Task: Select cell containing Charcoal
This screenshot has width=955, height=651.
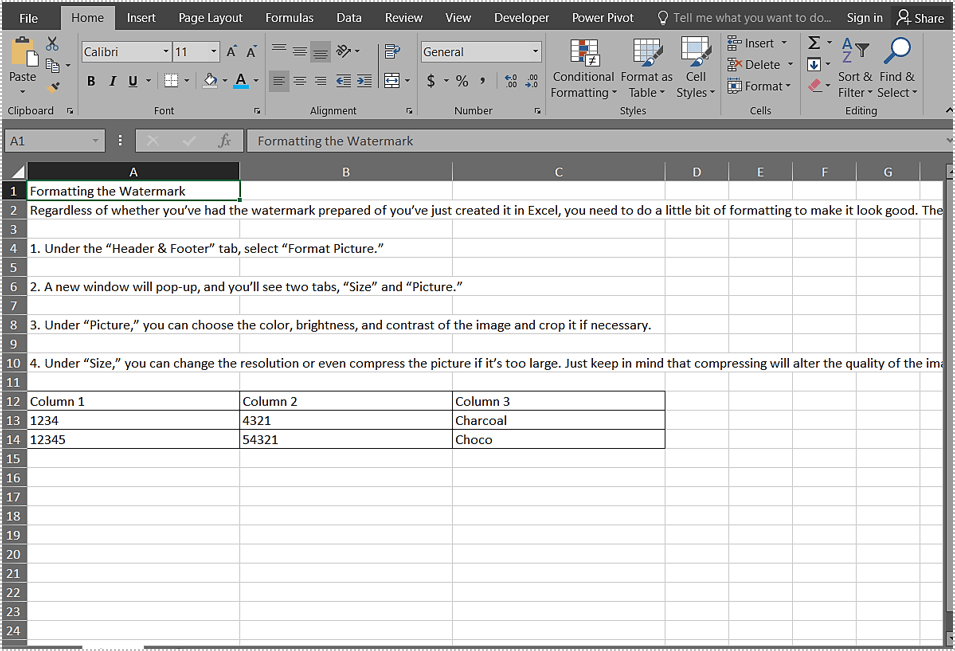Action: (558, 420)
